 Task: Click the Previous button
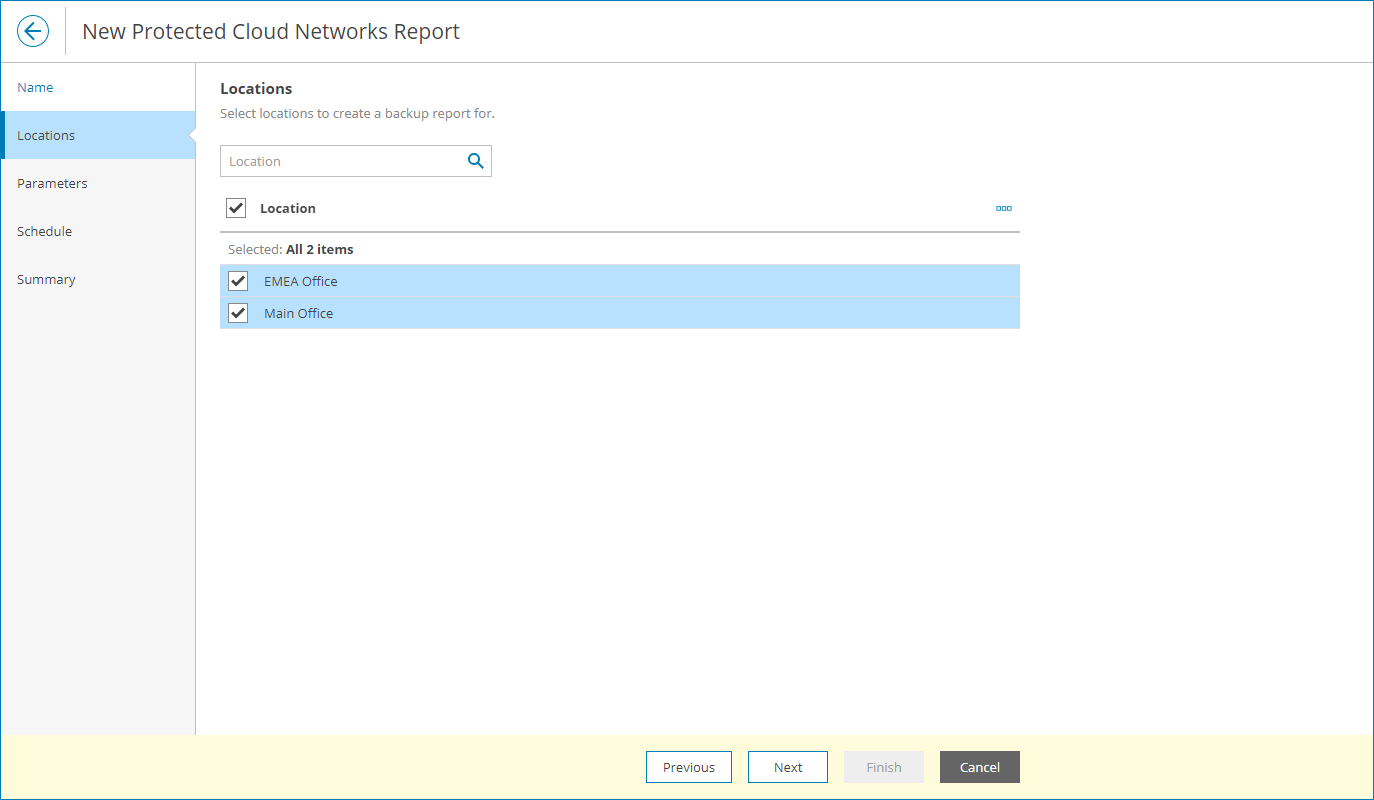pyautogui.click(x=689, y=767)
